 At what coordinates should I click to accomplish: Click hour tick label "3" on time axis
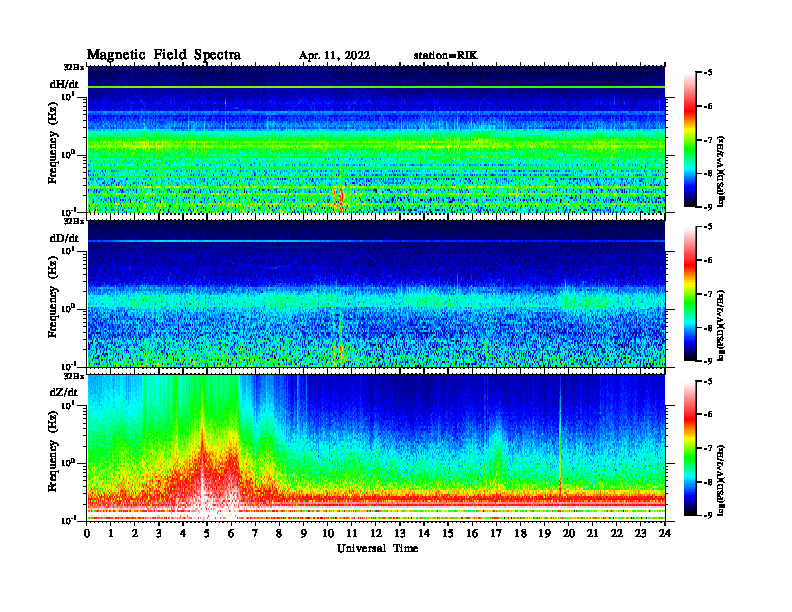coord(159,533)
